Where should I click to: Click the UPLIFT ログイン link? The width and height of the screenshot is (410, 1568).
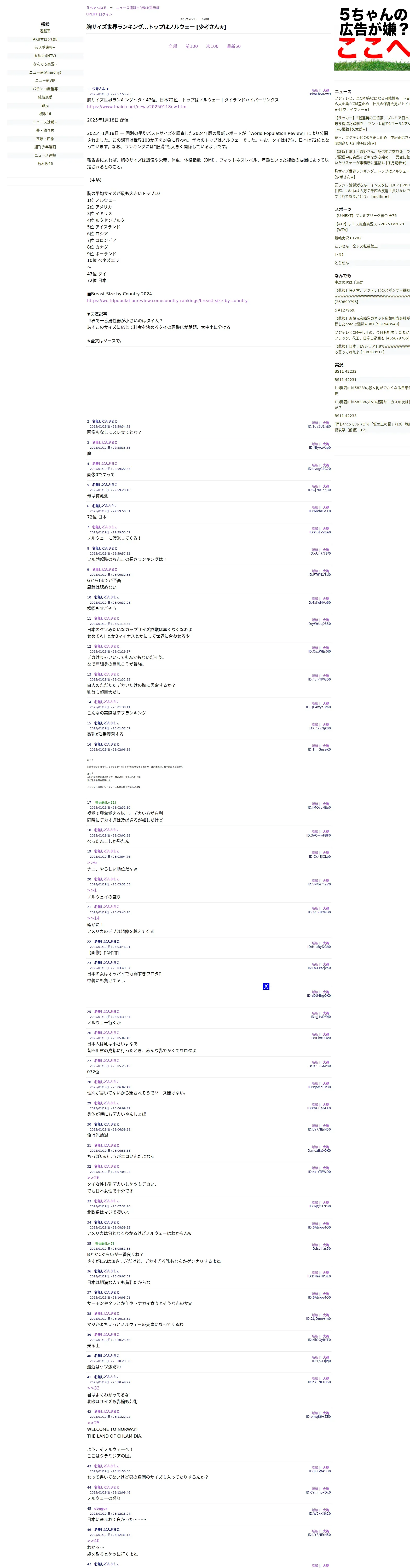pyautogui.click(x=99, y=14)
